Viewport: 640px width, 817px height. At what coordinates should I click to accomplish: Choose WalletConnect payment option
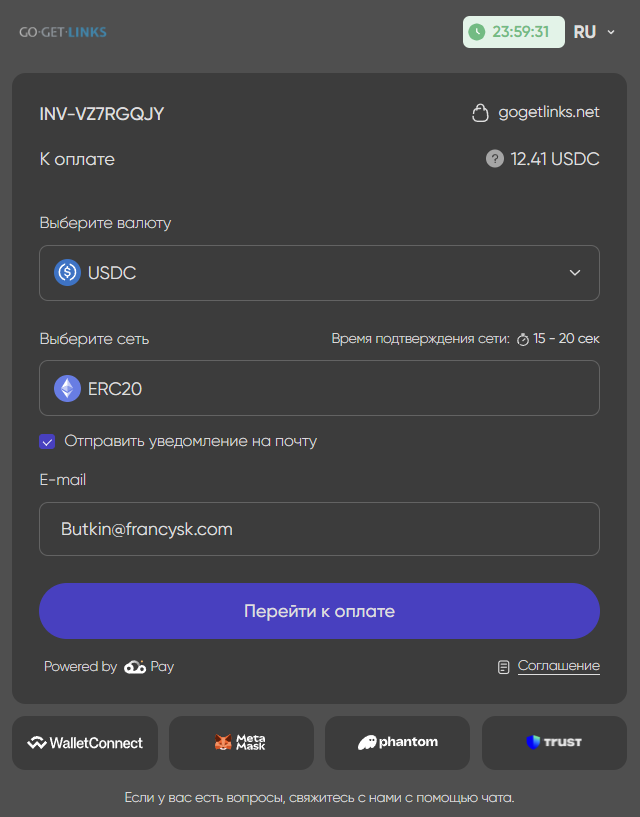85,743
